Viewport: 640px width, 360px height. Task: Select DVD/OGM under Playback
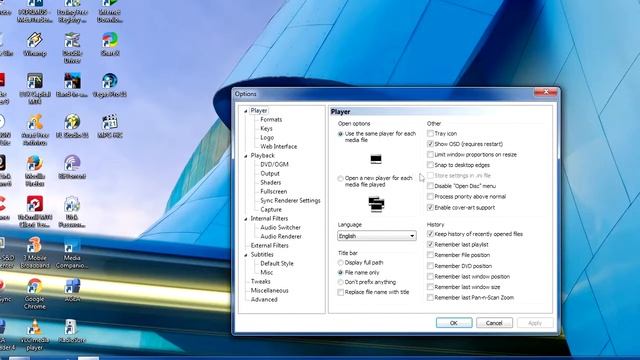pos(274,164)
